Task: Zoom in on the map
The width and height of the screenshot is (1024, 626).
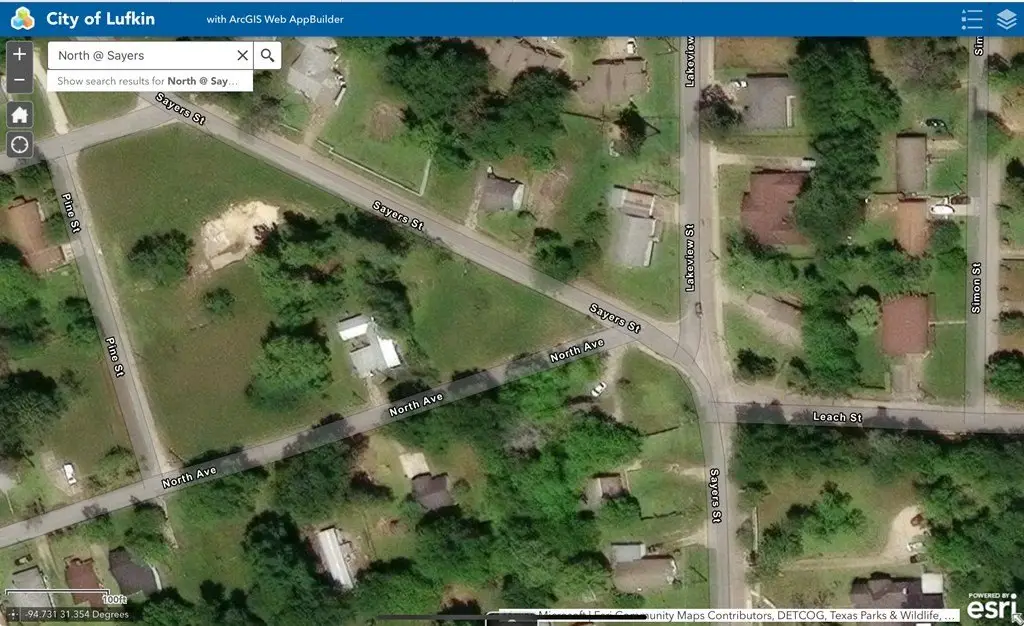Action: tap(20, 54)
